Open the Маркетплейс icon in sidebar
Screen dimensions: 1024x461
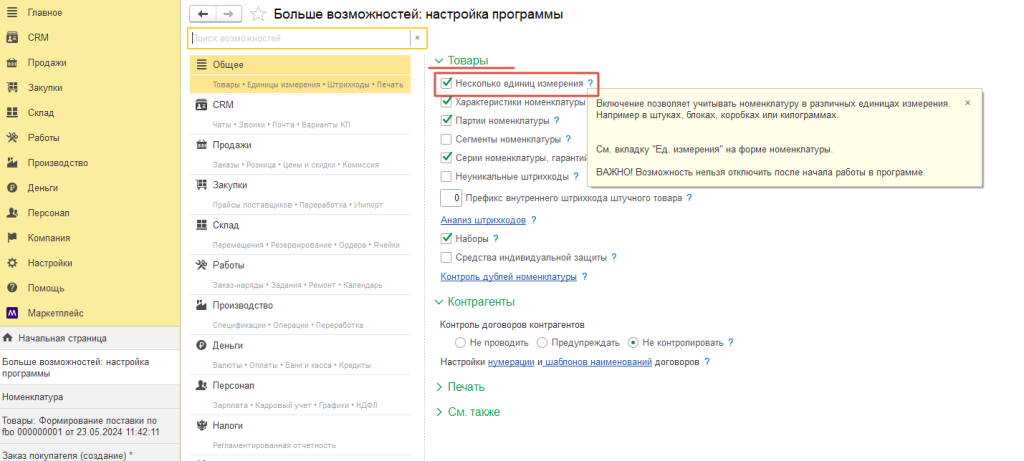coord(11,313)
